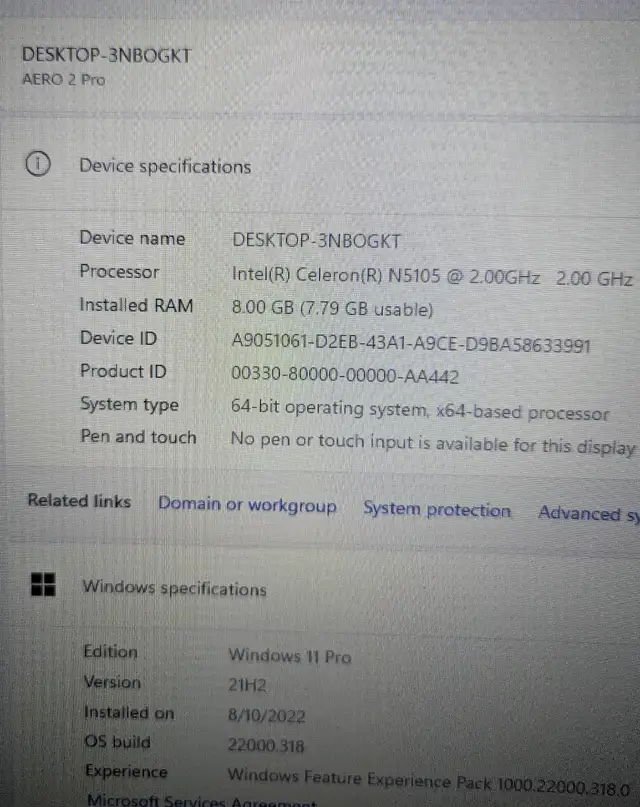Click the Installed RAM label
Viewport: 640px width, 807px height.
(x=136, y=305)
